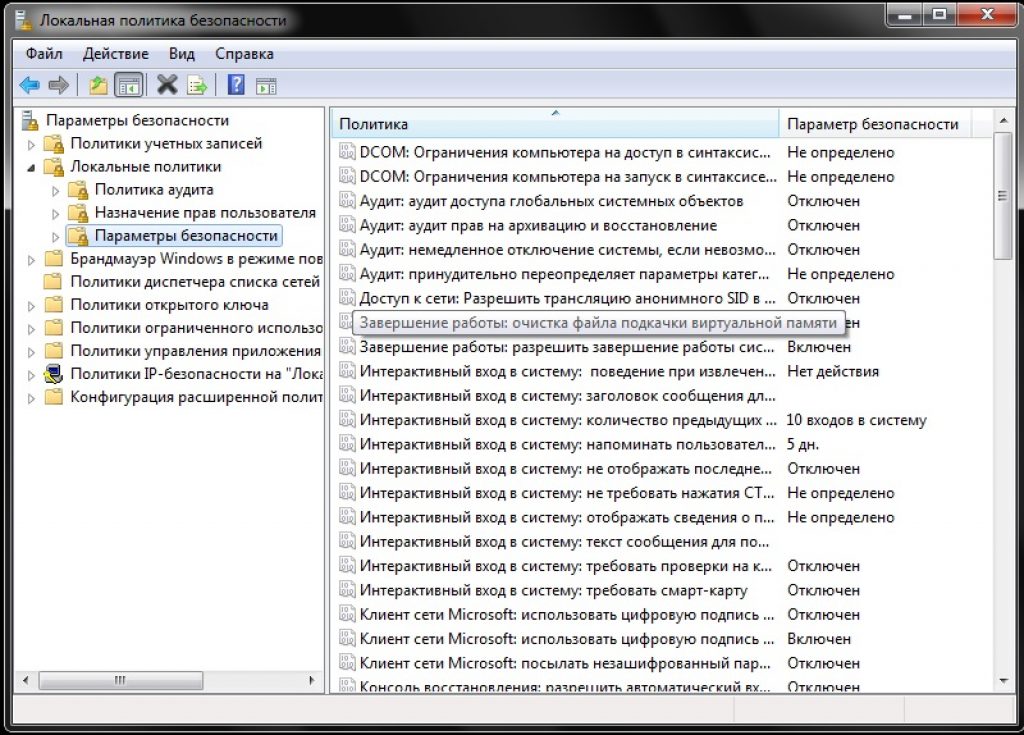Viewport: 1024px width, 735px height.
Task: Select Интерактивный вход: напоминать пользователям policy
Action: tap(568, 444)
